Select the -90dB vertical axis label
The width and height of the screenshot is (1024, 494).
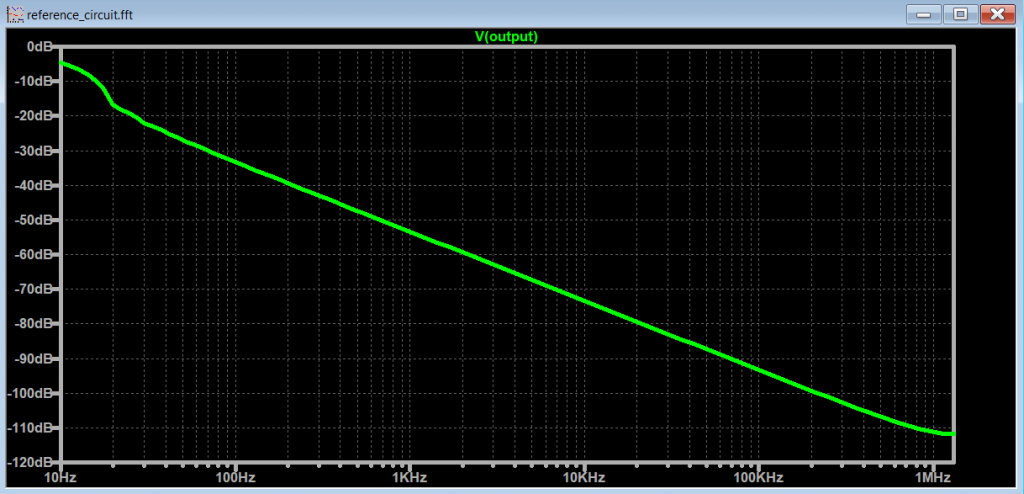click(x=34, y=358)
